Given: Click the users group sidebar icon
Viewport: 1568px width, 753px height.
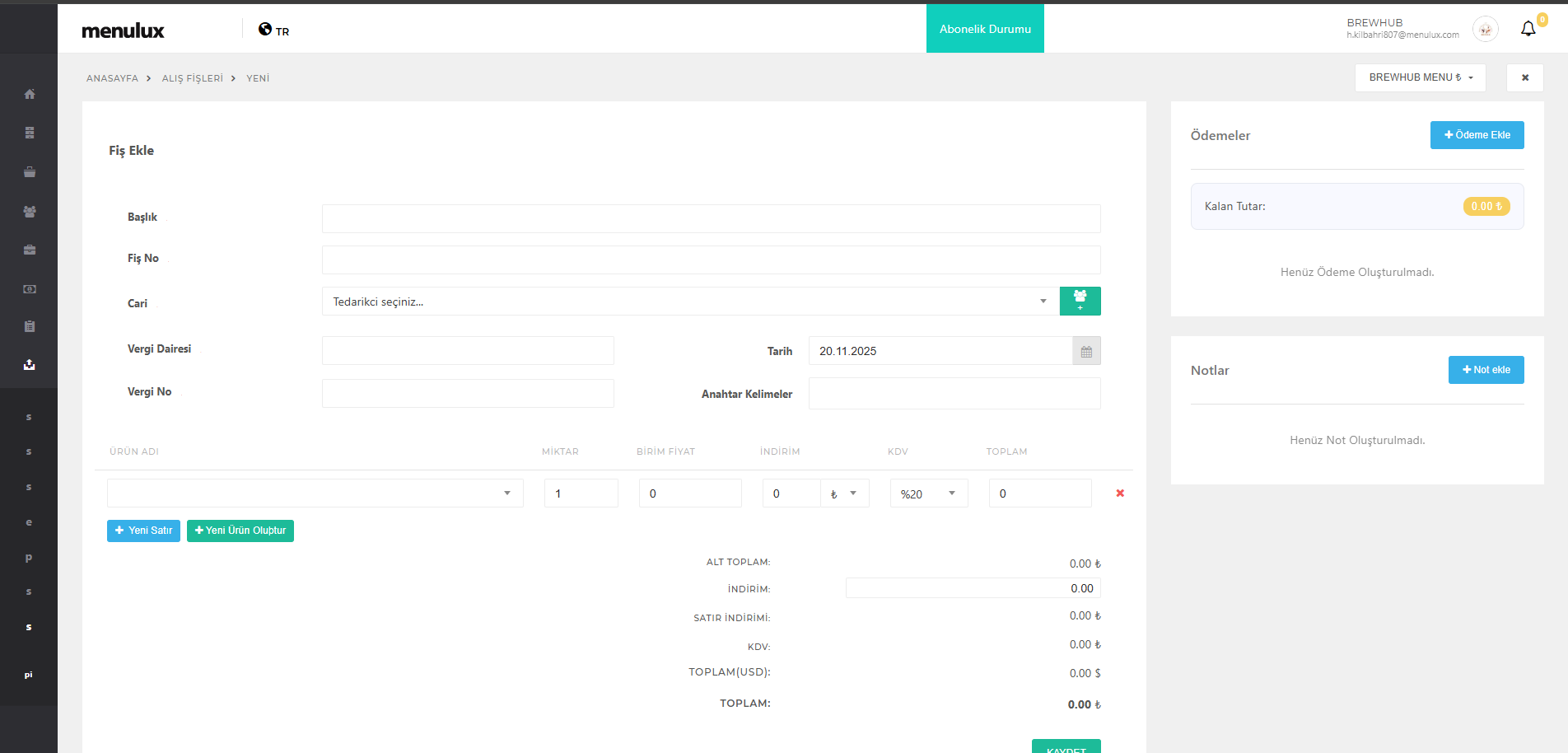Looking at the screenshot, I should point(30,212).
